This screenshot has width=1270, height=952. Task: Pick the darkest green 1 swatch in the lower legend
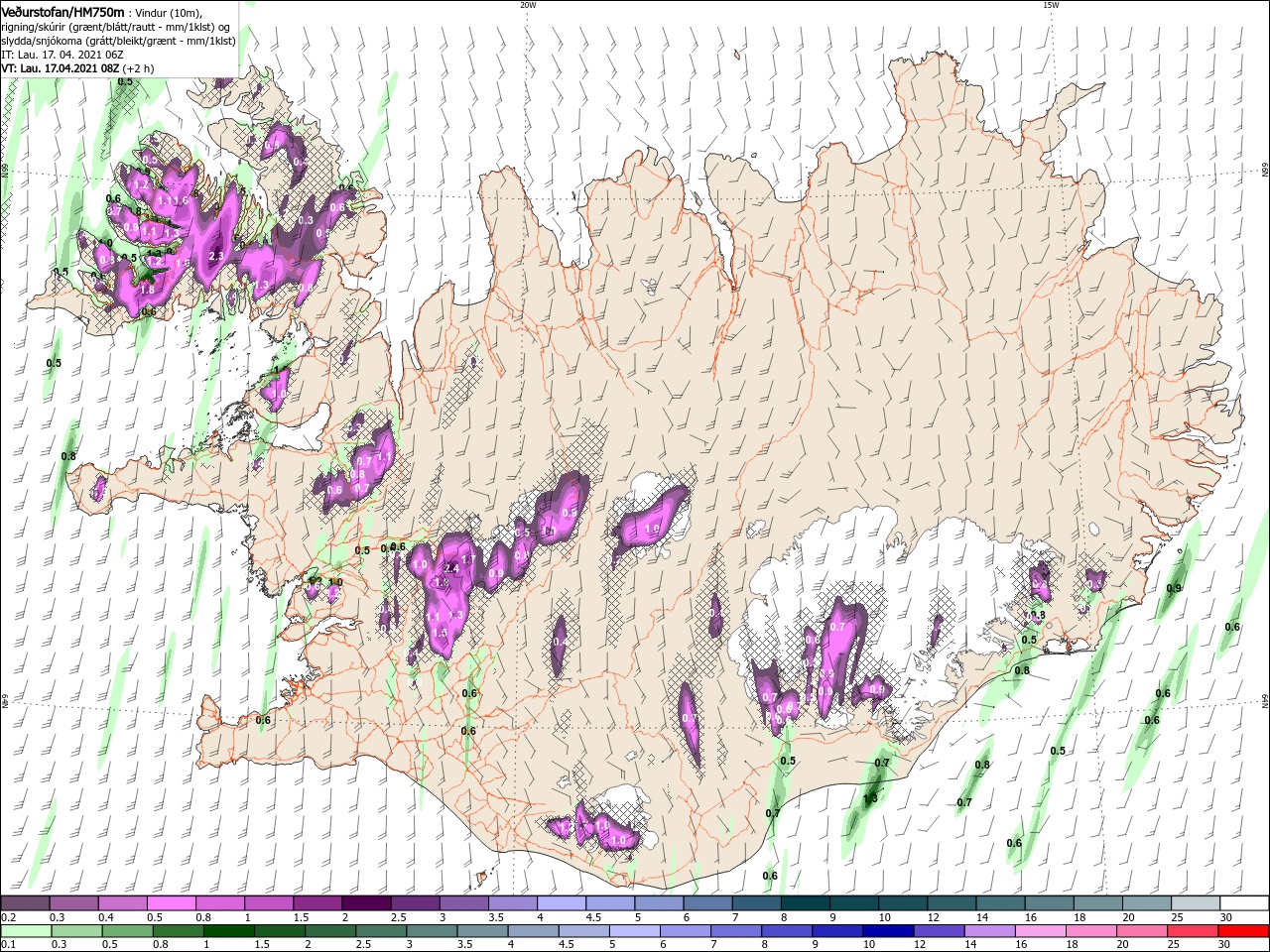click(x=227, y=931)
